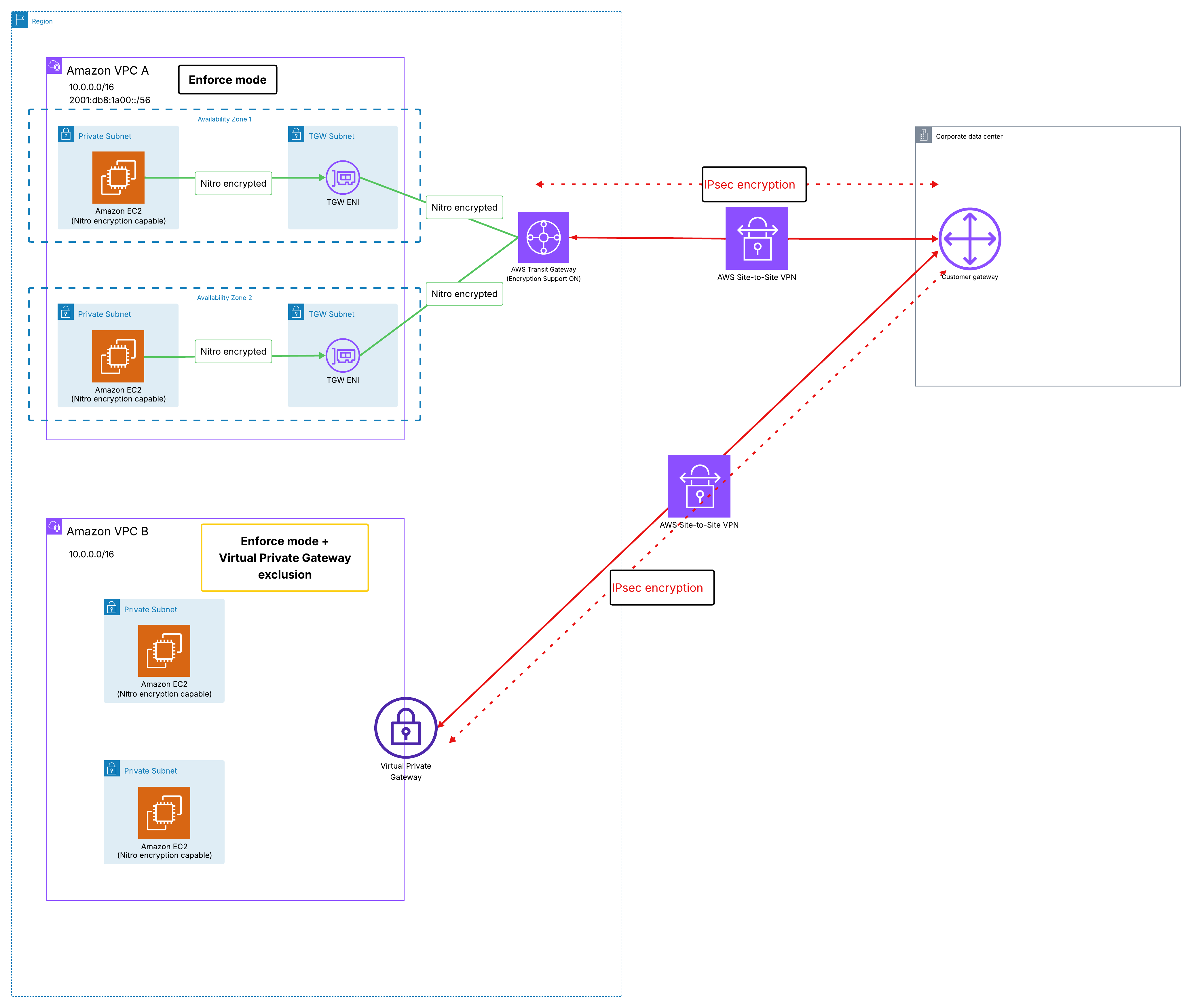Select the upper AWS Site-to-Site VPN icon

pos(756,238)
